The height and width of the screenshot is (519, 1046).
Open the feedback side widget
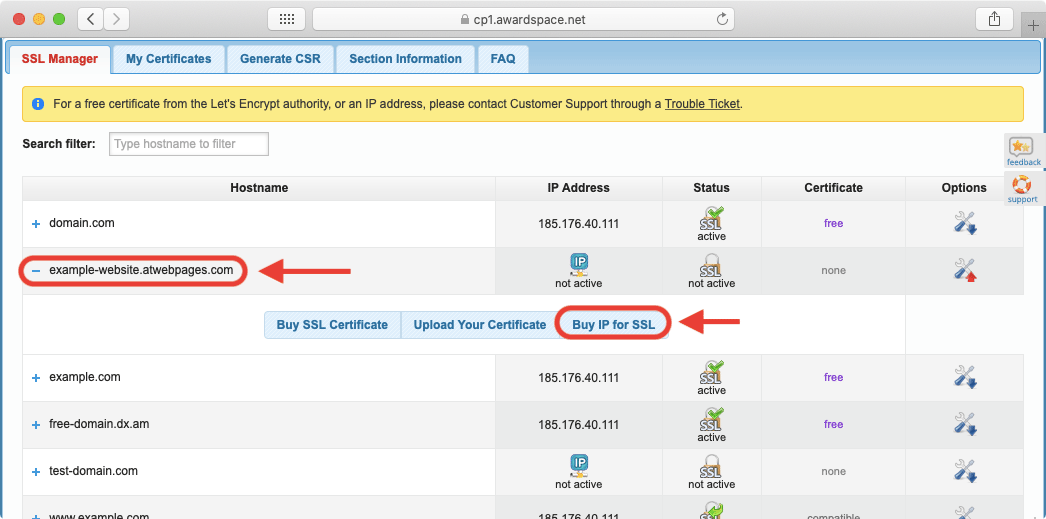[x=1022, y=152]
